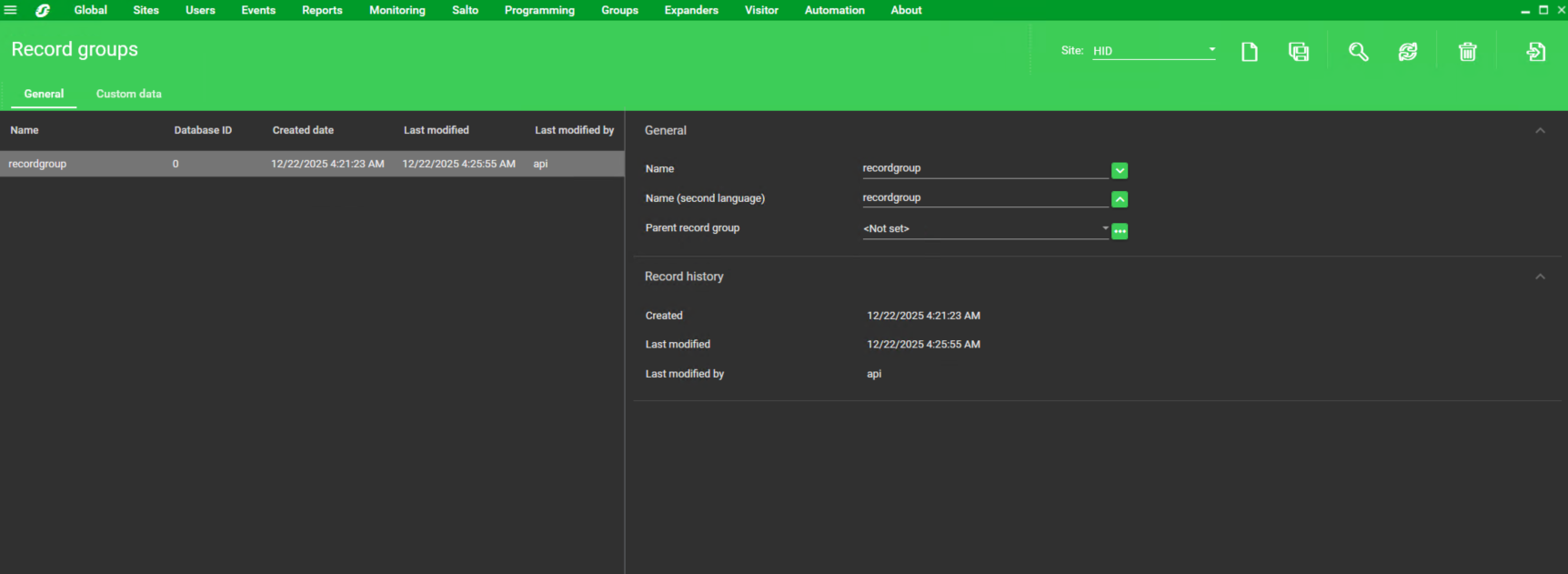Open the Salto menu

(465, 10)
